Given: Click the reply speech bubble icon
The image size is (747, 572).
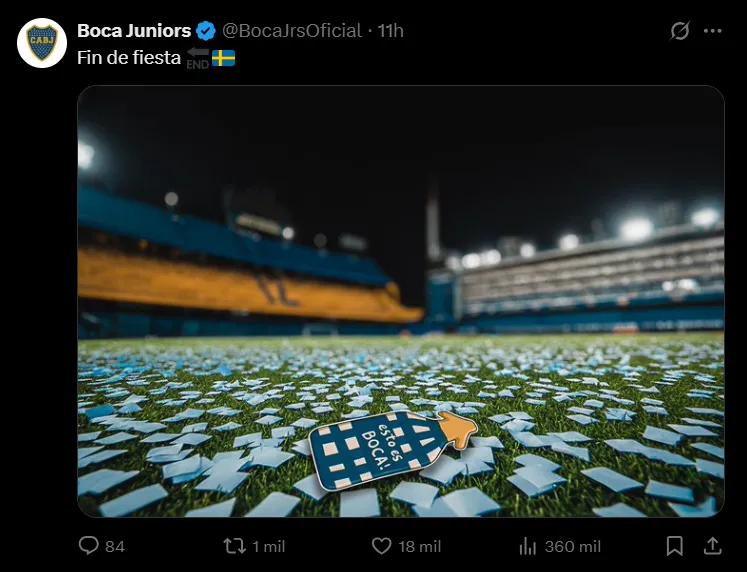Looking at the screenshot, I should (x=88, y=546).
